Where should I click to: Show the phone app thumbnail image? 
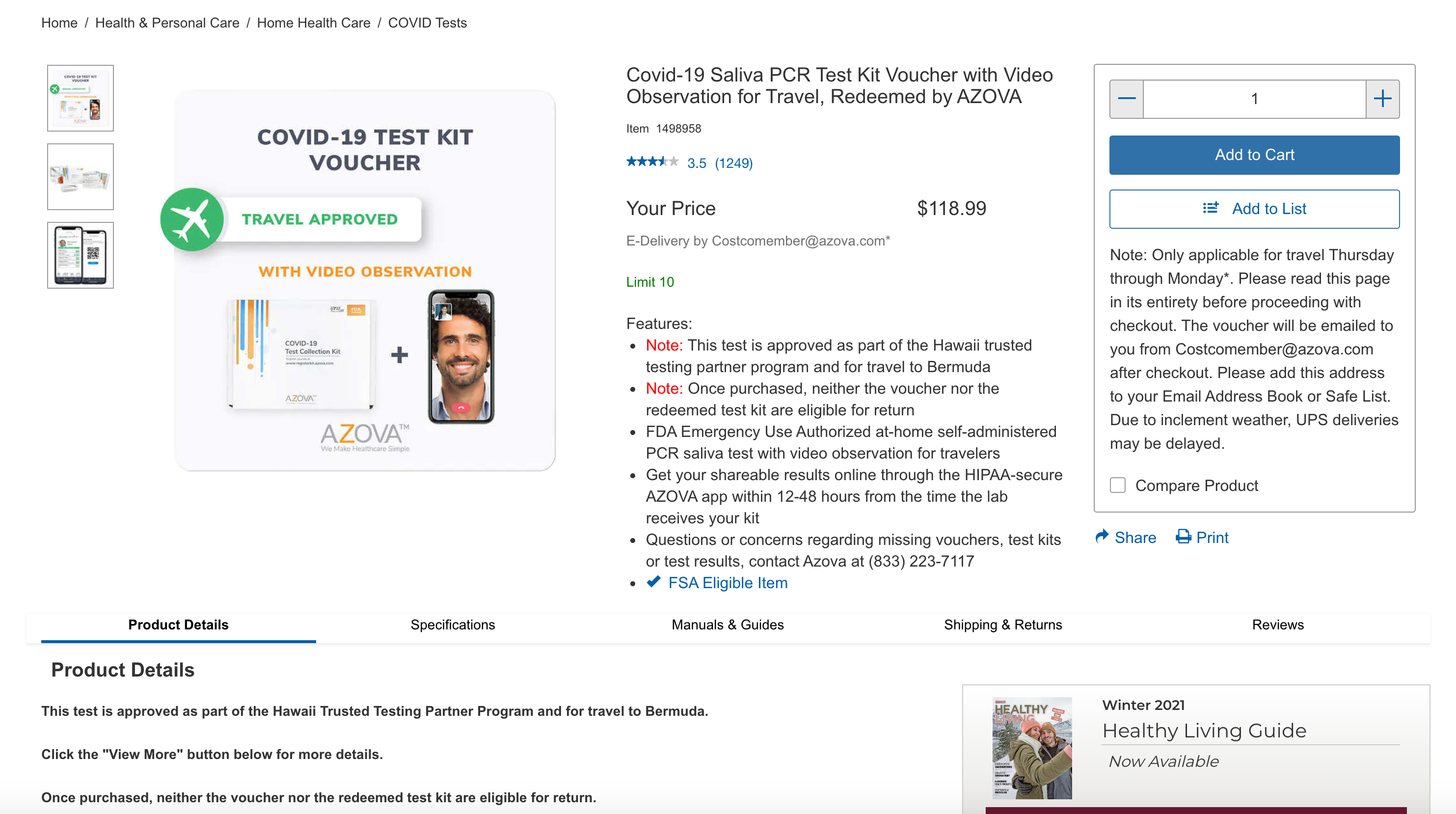pos(80,255)
